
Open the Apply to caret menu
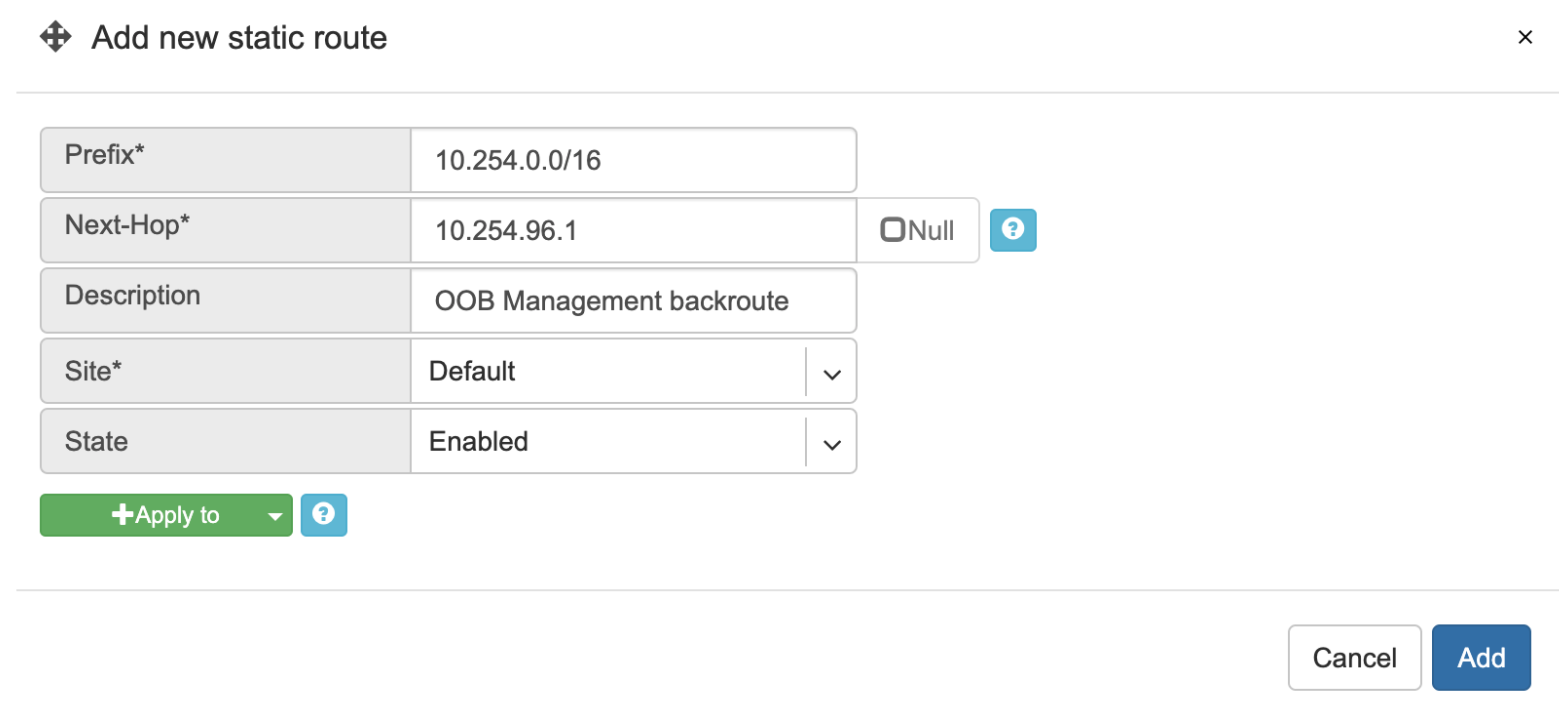tap(274, 516)
